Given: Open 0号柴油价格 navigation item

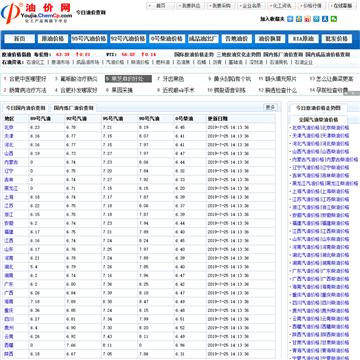Looking at the screenshot, I should pyautogui.click(x=167, y=39).
